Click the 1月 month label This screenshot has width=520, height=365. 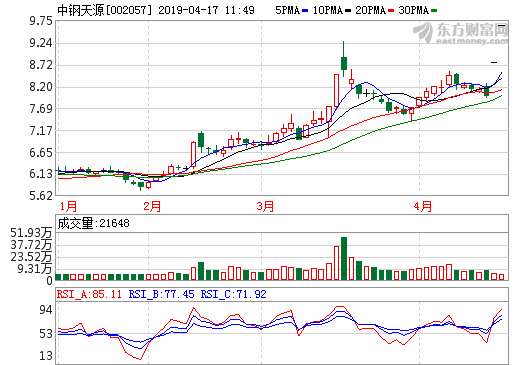pyautogui.click(x=68, y=206)
